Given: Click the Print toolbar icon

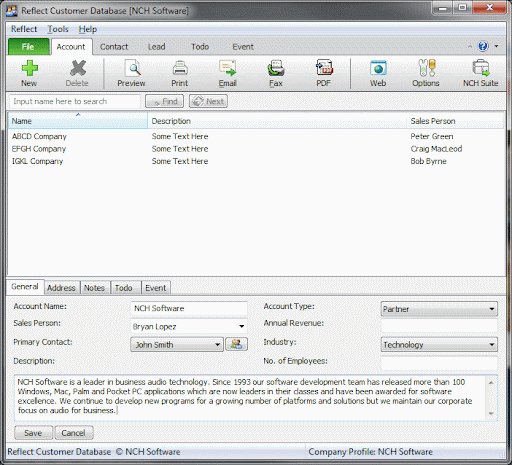Looking at the screenshot, I should (x=180, y=73).
